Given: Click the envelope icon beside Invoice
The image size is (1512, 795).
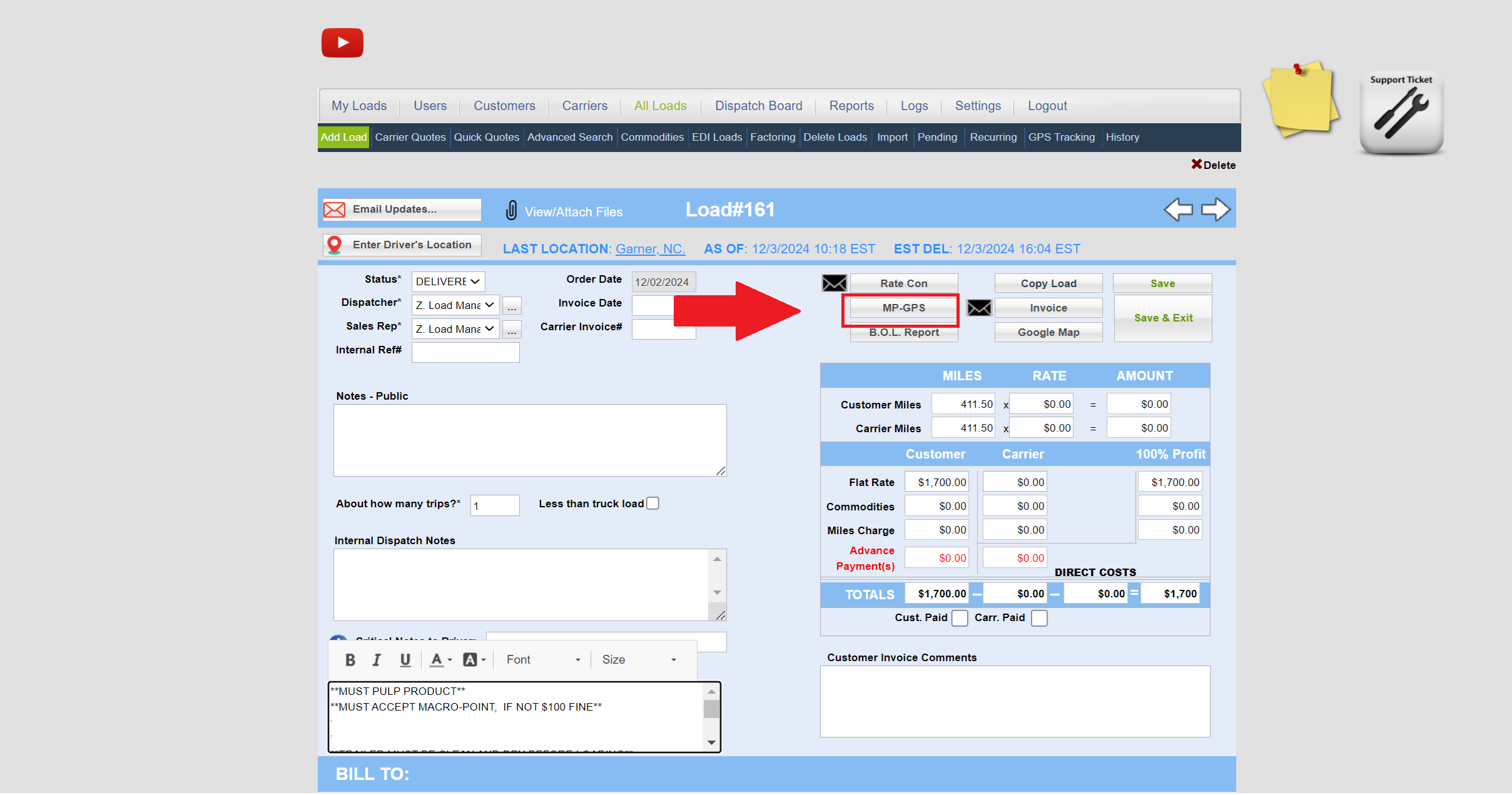Looking at the screenshot, I should pos(979,308).
